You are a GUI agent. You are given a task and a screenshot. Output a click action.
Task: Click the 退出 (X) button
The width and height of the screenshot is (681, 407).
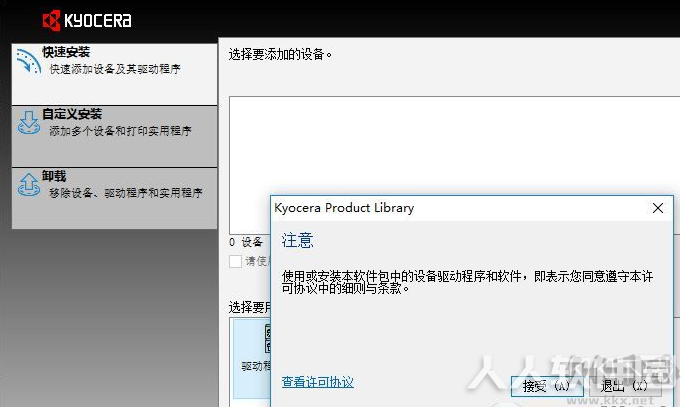[x=625, y=386]
